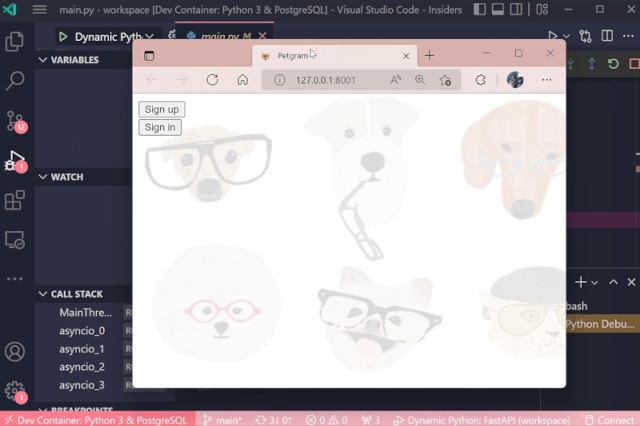Refresh the Petgram page
Screen dimensions: 640x426
tap(212, 80)
